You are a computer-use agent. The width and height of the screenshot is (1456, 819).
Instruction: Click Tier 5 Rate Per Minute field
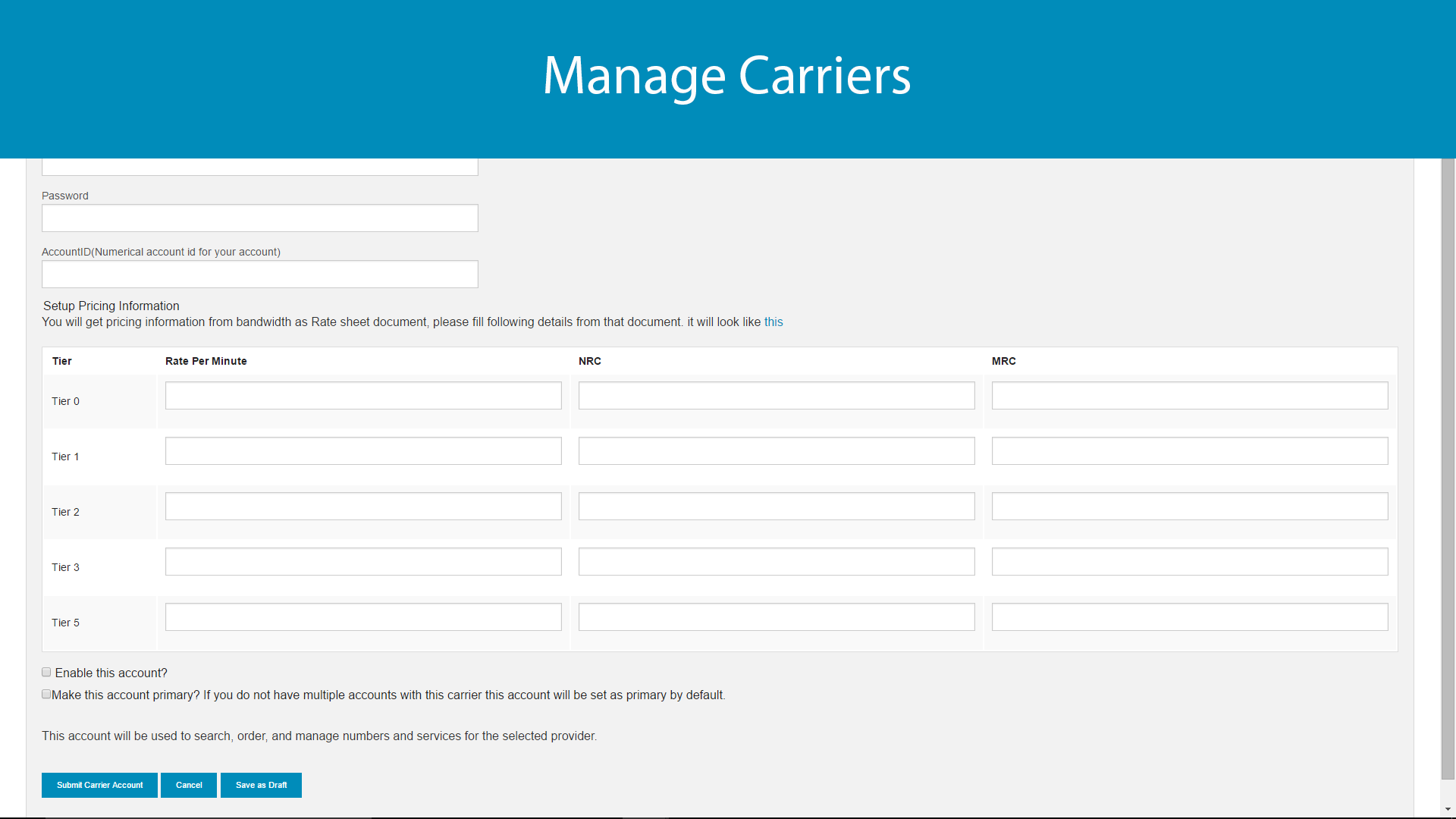tap(363, 617)
